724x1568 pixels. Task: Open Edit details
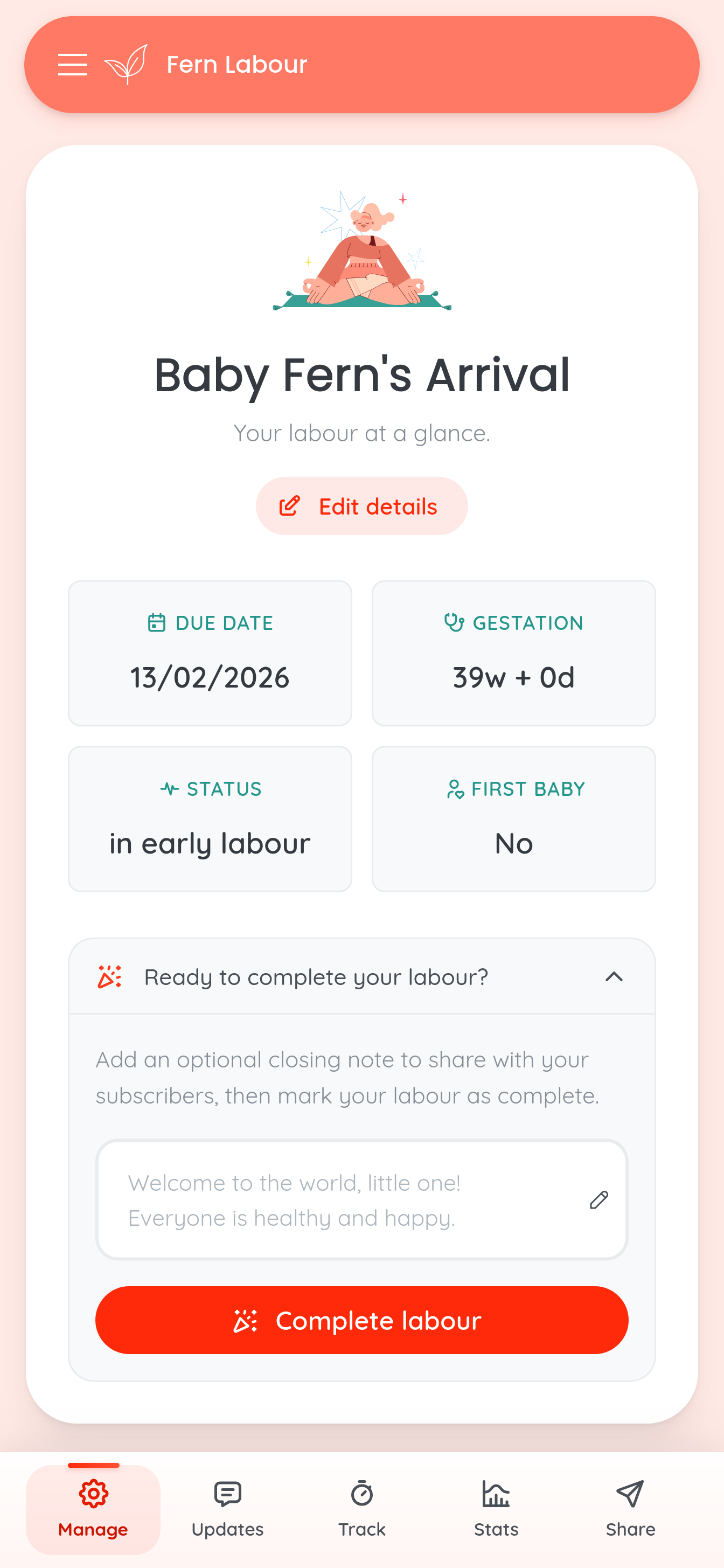(x=362, y=505)
